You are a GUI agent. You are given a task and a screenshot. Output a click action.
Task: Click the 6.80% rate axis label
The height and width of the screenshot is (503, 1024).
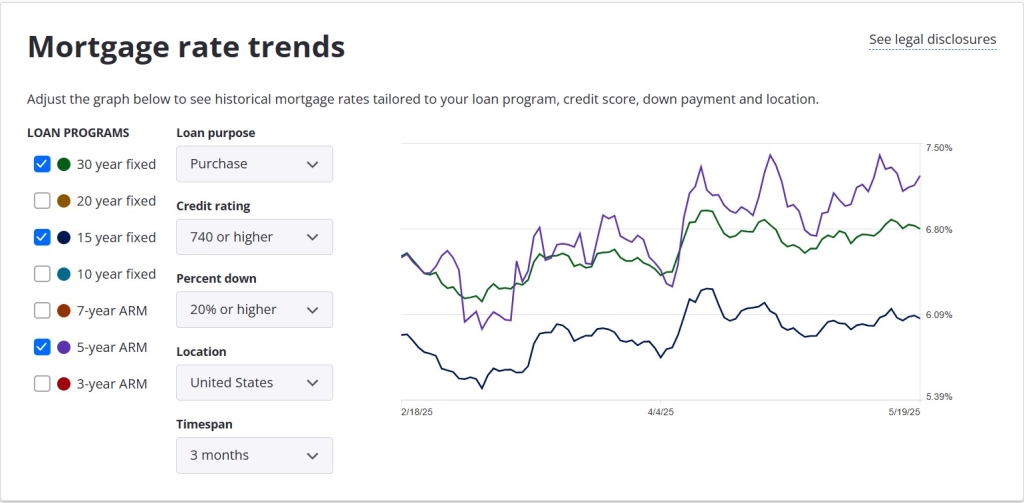tap(939, 230)
